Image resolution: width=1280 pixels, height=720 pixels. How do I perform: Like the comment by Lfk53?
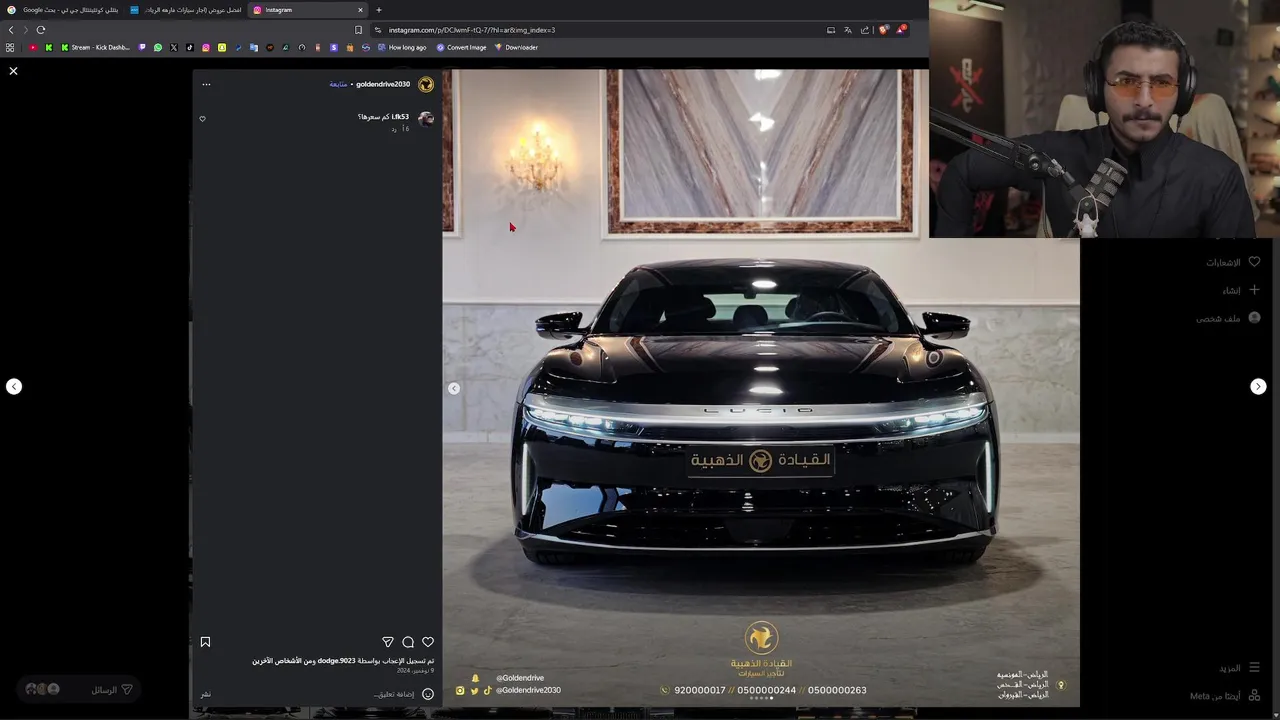click(x=202, y=119)
